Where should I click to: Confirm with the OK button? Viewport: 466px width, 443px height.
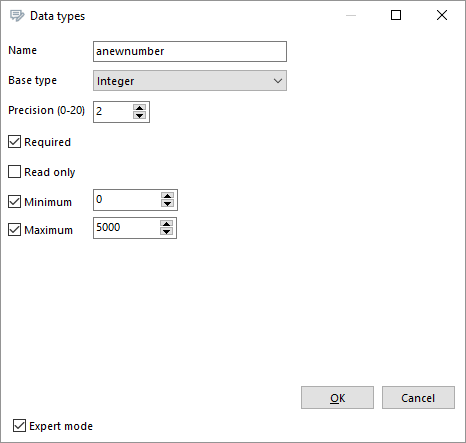[337, 398]
